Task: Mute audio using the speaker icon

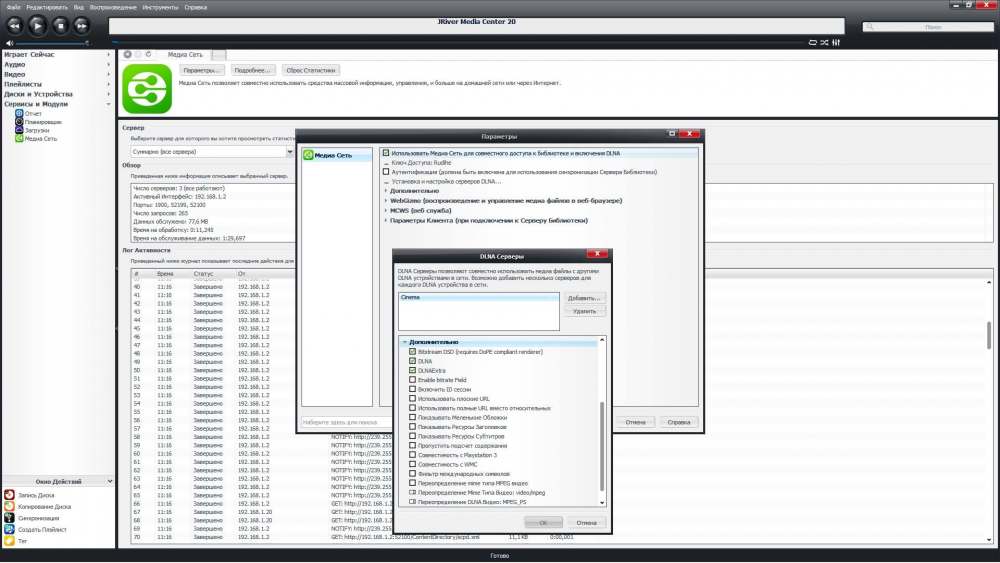Action: click(9, 43)
